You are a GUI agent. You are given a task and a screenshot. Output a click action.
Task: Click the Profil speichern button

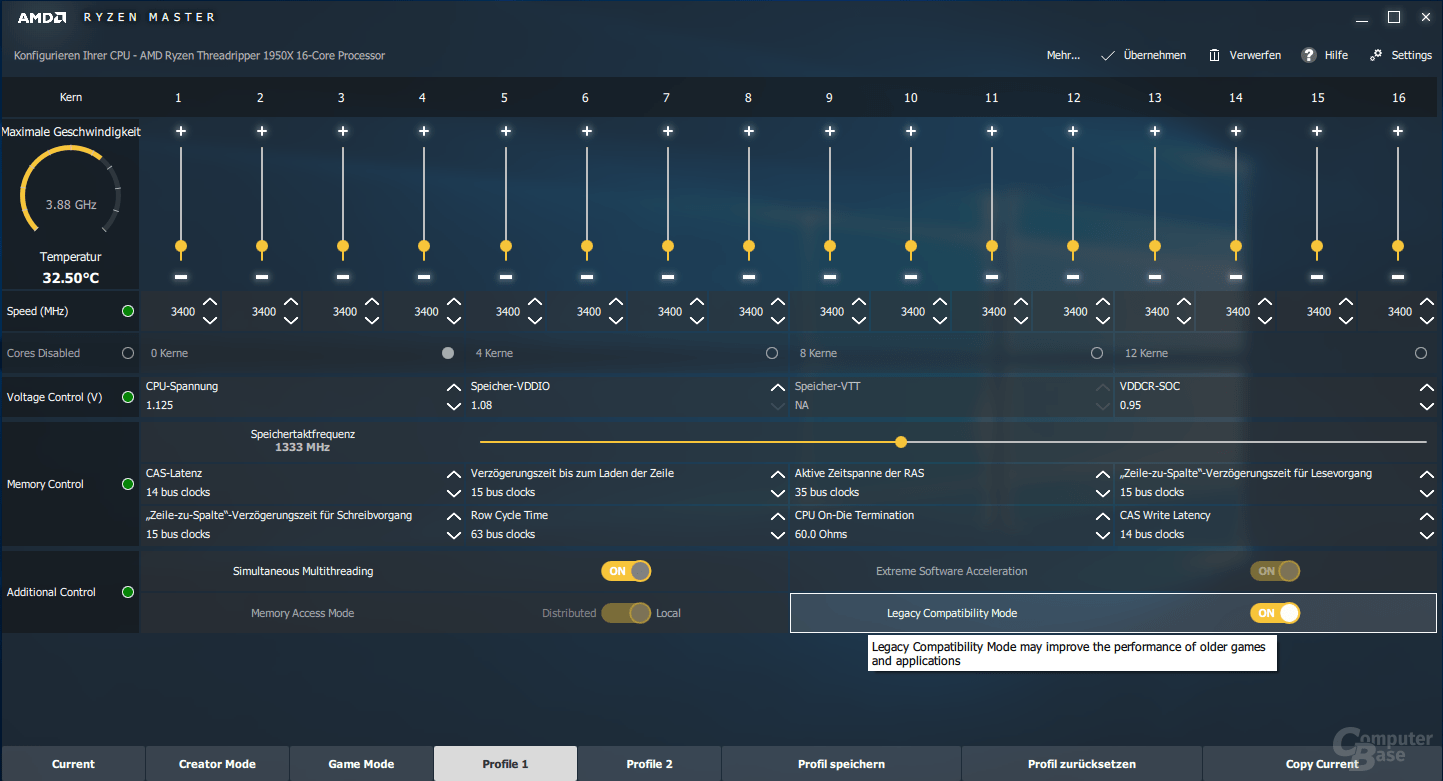(x=841, y=764)
